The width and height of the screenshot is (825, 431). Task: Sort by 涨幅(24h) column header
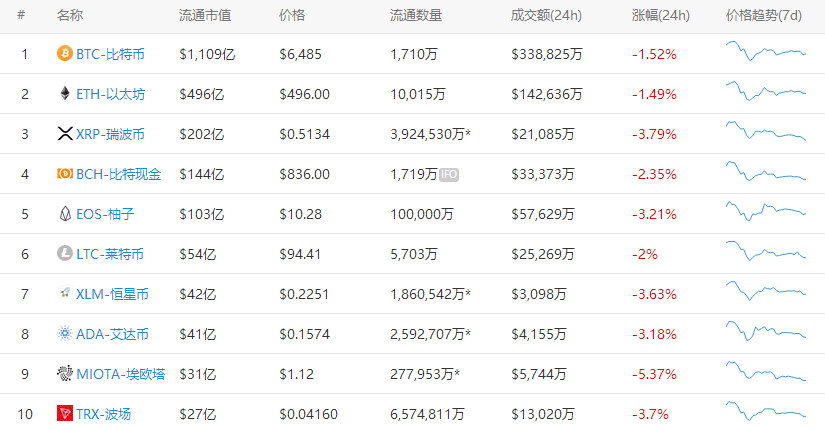point(661,15)
